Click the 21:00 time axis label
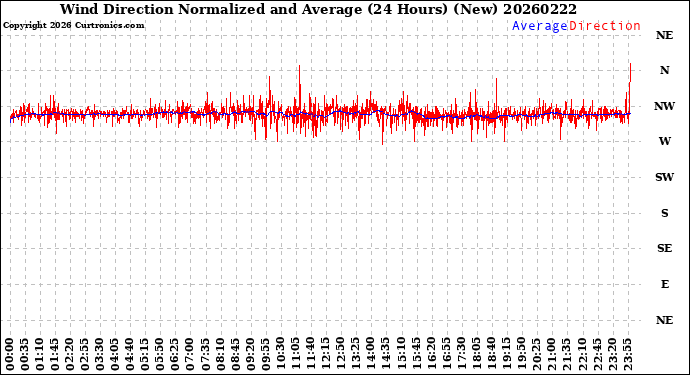 point(552,354)
